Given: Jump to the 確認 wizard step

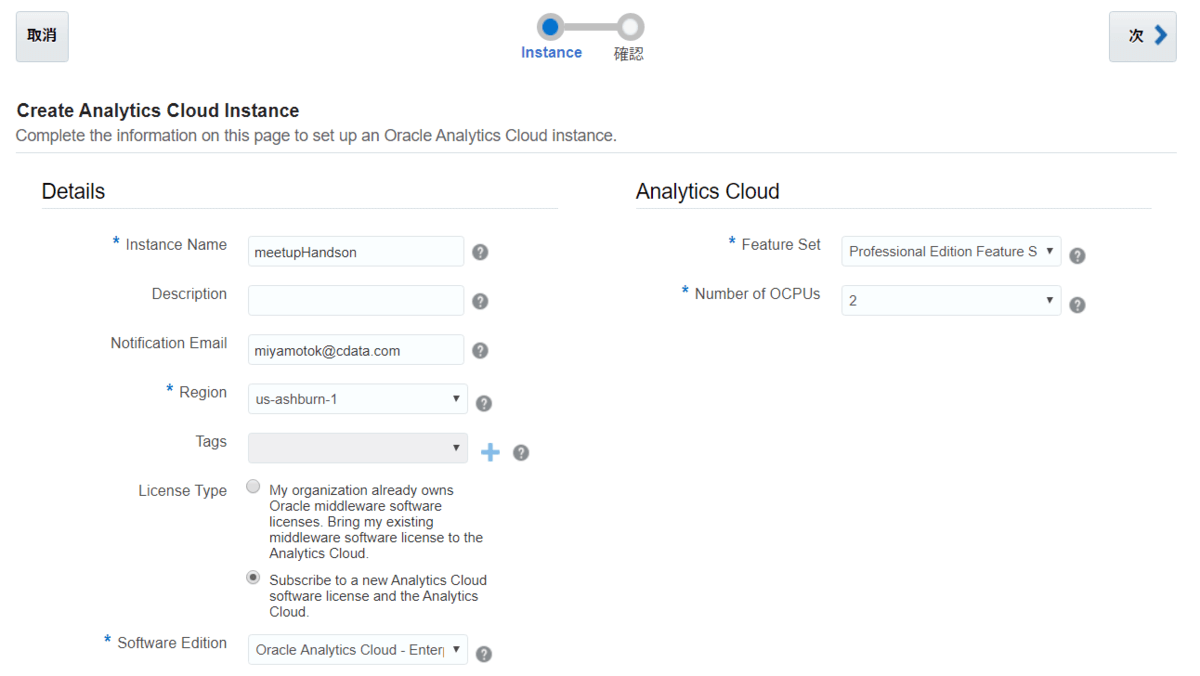Looking at the screenshot, I should tap(630, 27).
